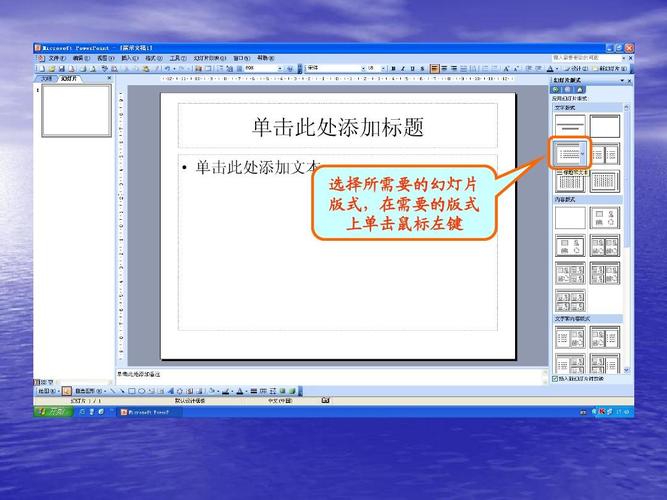Image resolution: width=667 pixels, height=500 pixels.
Task: Click the New document icon in toolbar
Action: coord(42,69)
